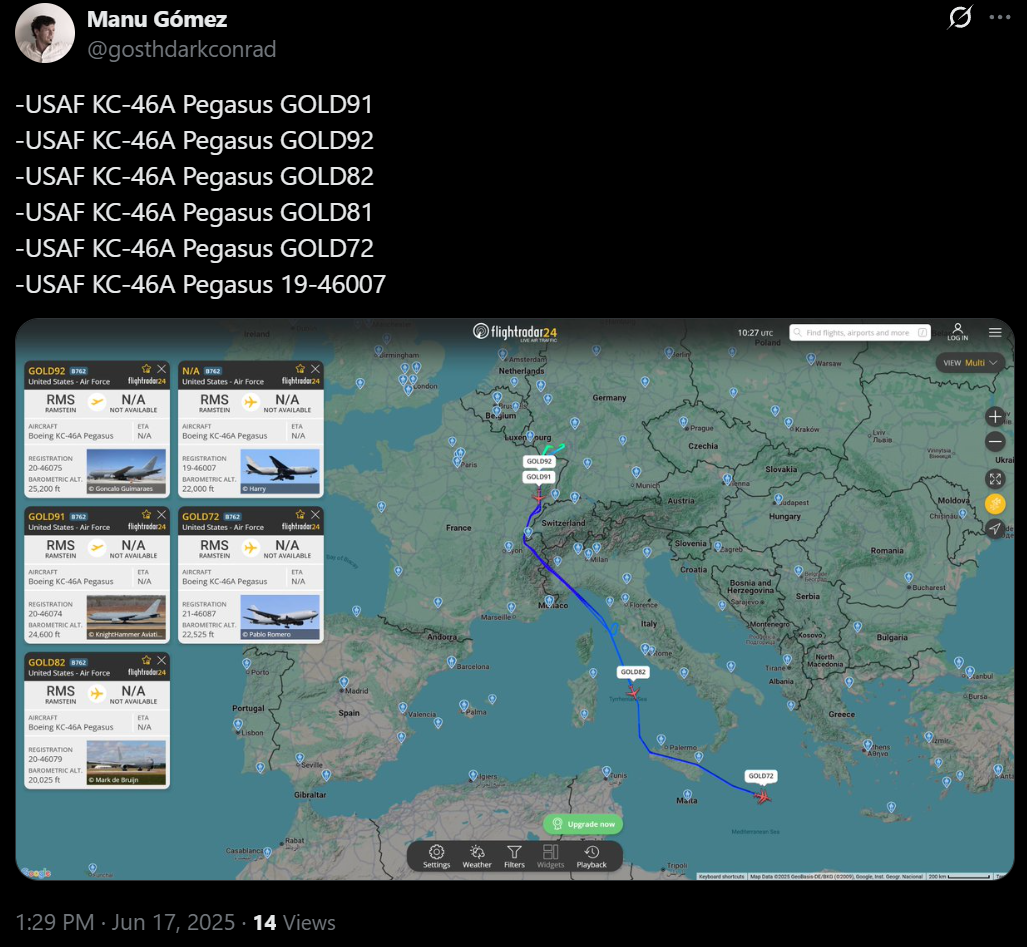
Task: Click the Google logo on the map
Action: pyautogui.click(x=36, y=872)
